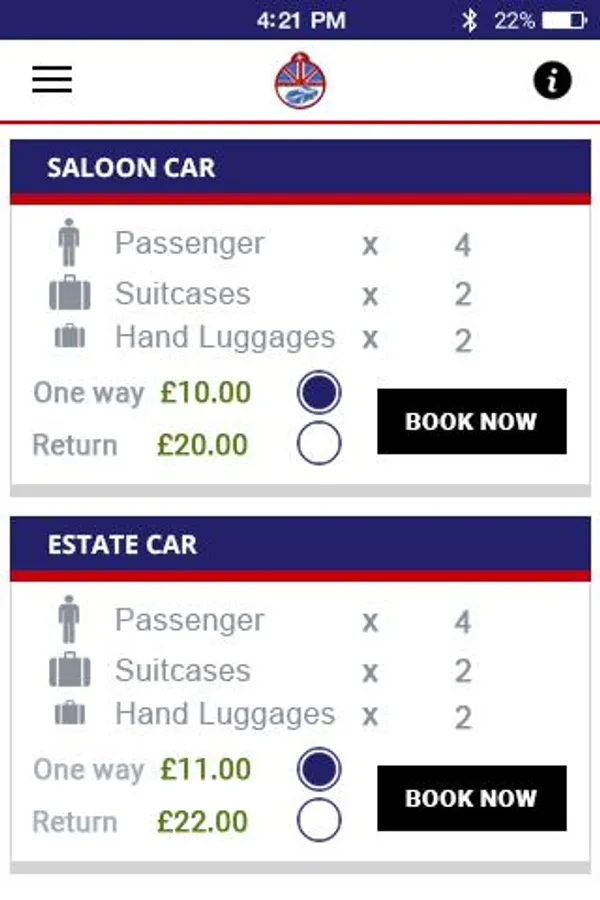This screenshot has height=900, width=600.
Task: Book the Estate Car now
Action: pos(471,798)
